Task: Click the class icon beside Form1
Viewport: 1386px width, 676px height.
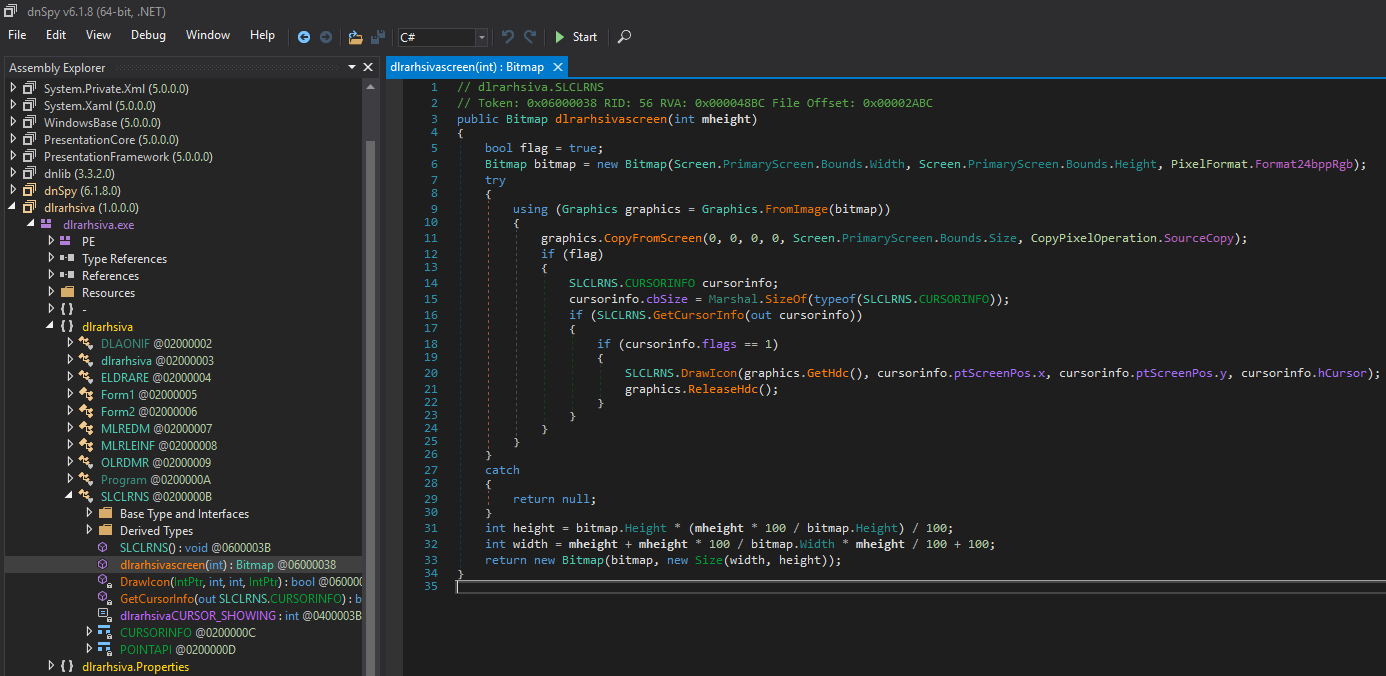Action: (x=86, y=394)
